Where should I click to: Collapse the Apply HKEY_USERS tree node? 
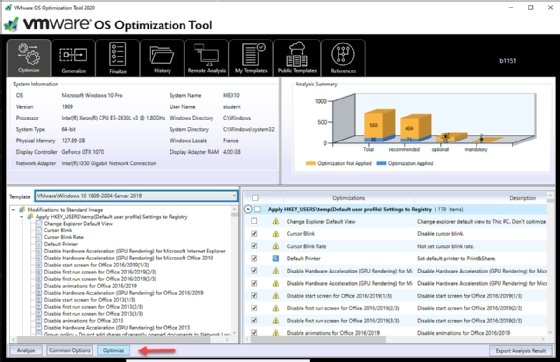tap(21, 217)
